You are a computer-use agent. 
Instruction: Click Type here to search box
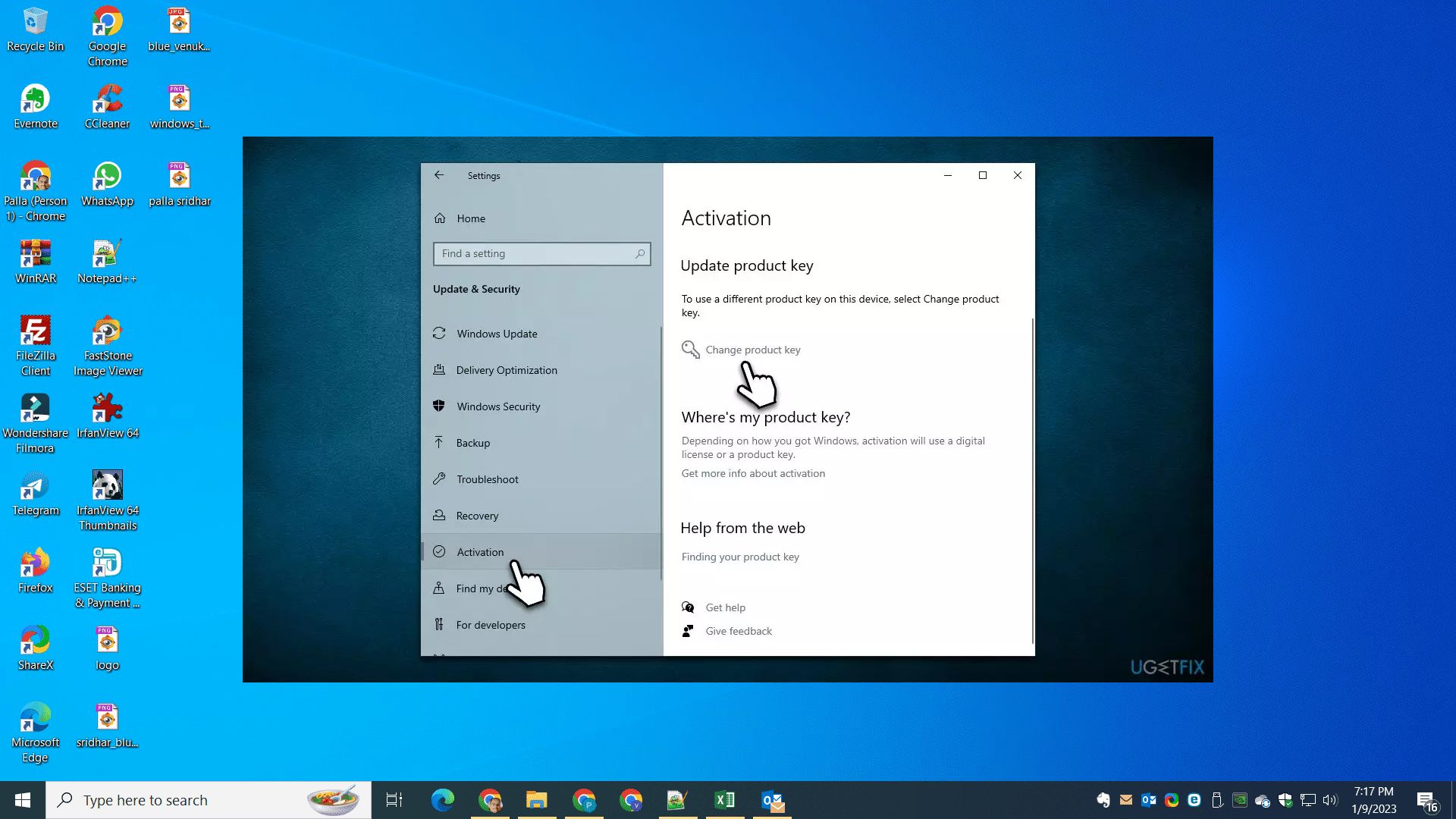point(209,800)
